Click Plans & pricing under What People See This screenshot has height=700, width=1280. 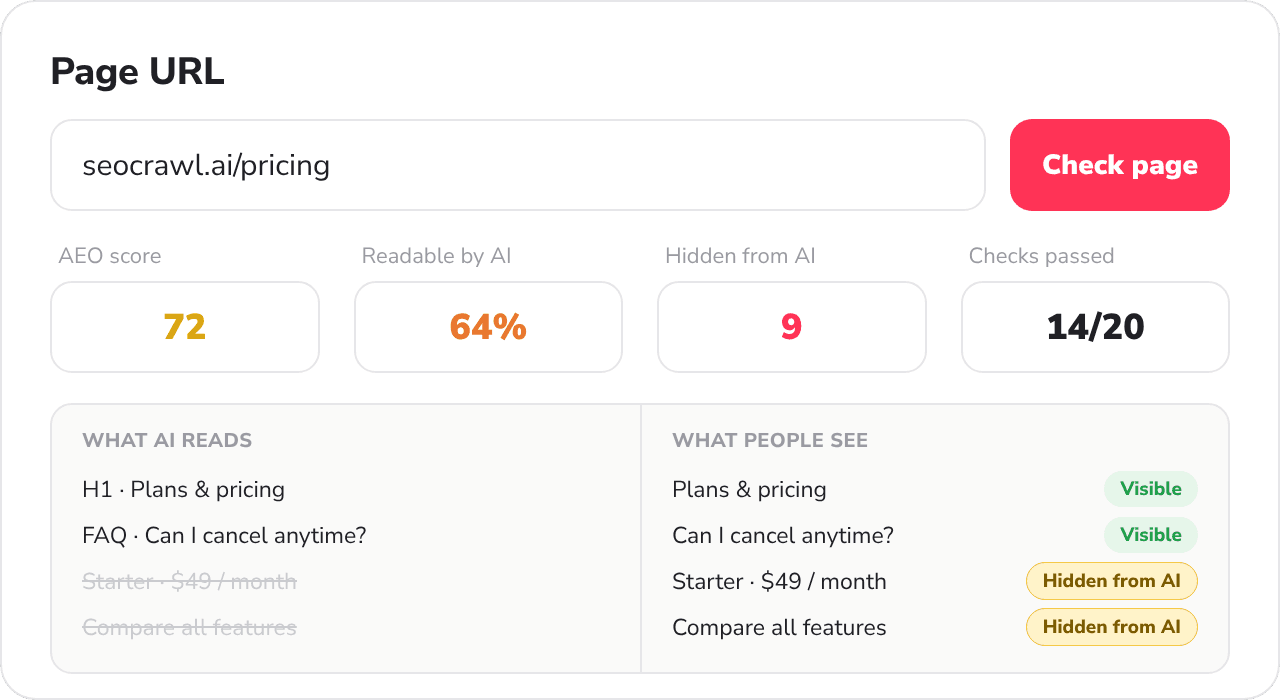(749, 490)
